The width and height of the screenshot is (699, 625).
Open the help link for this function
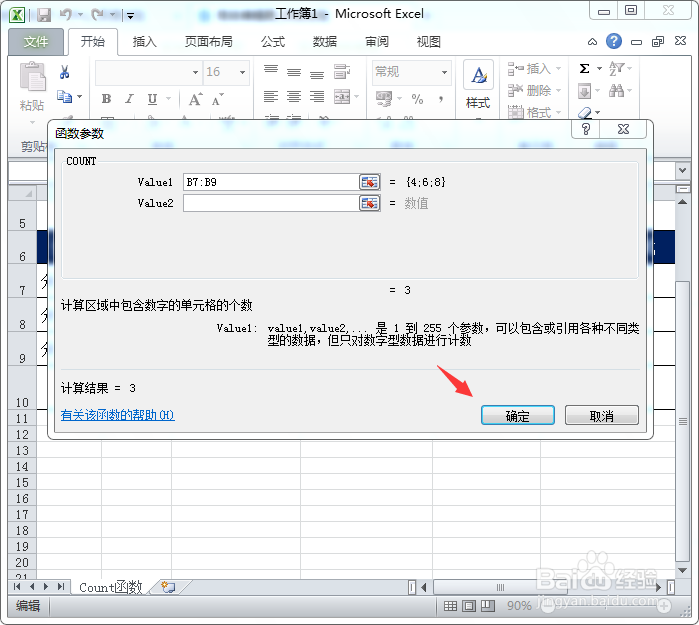pos(117,415)
